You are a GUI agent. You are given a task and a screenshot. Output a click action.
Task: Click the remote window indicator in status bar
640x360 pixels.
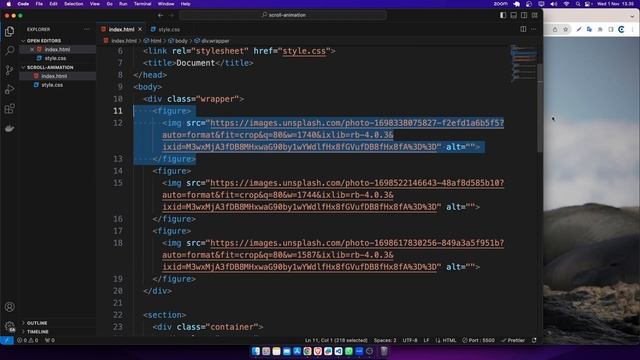tap(7, 340)
